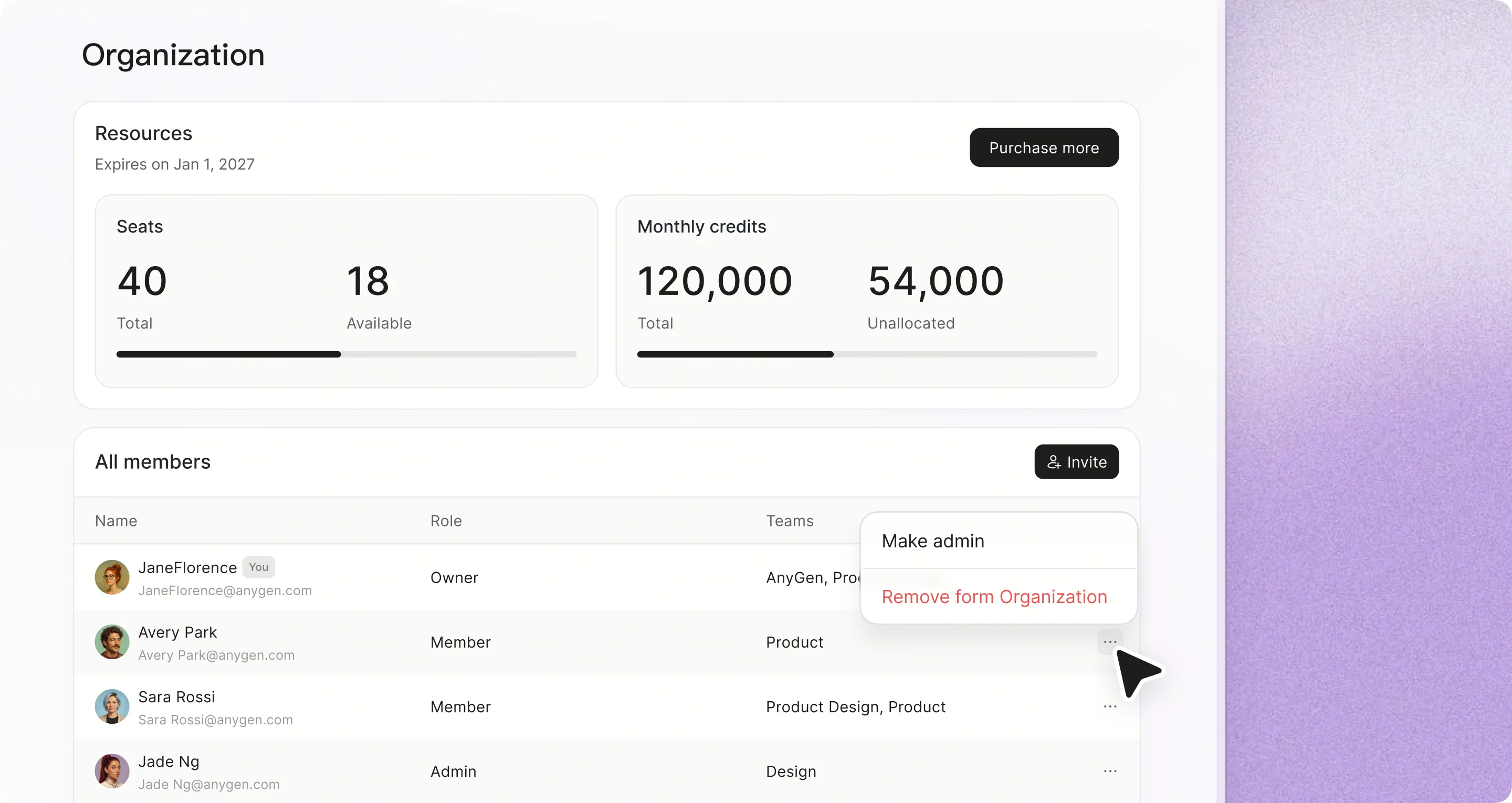Select the Avery Park member name

177,632
